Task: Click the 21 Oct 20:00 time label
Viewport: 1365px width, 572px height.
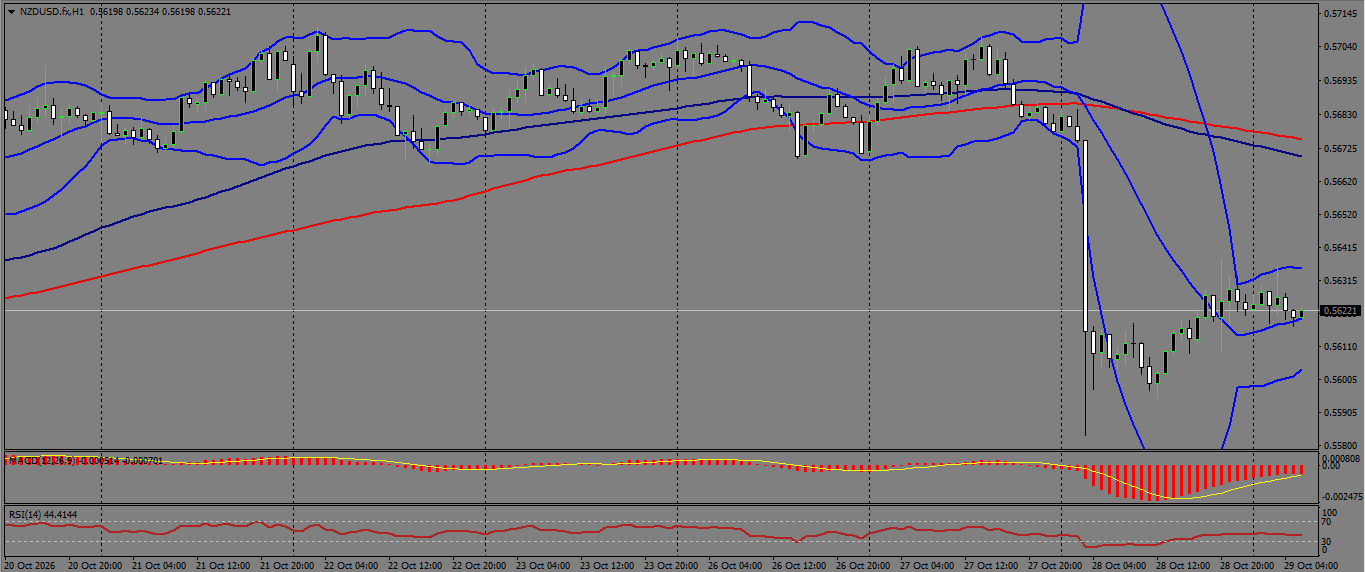Action: coord(287,565)
